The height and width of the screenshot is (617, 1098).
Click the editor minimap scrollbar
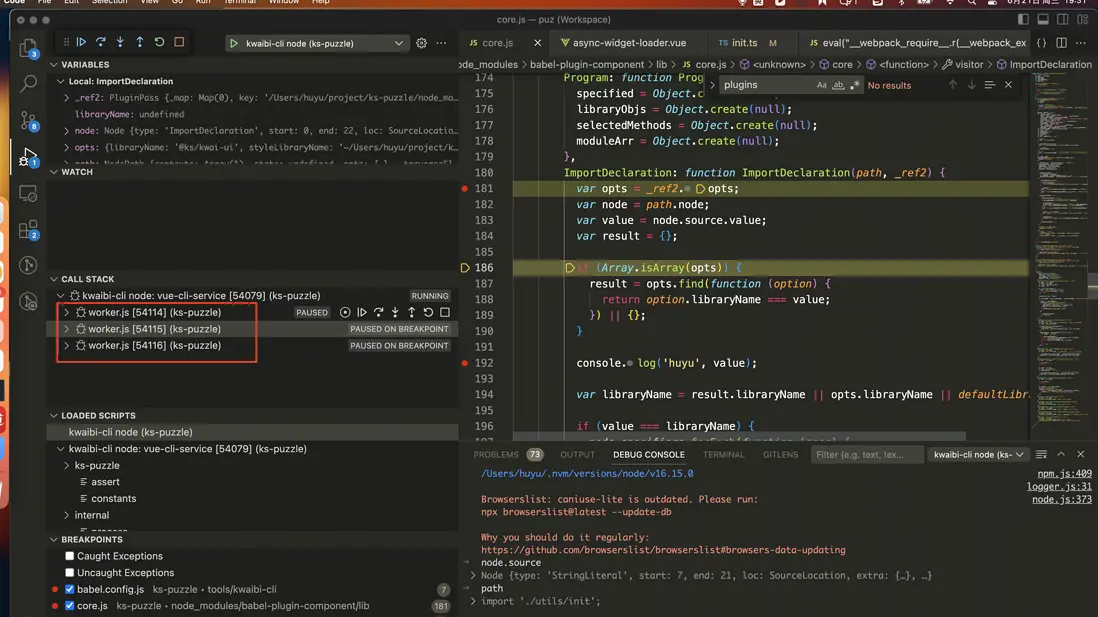pos(1092,285)
